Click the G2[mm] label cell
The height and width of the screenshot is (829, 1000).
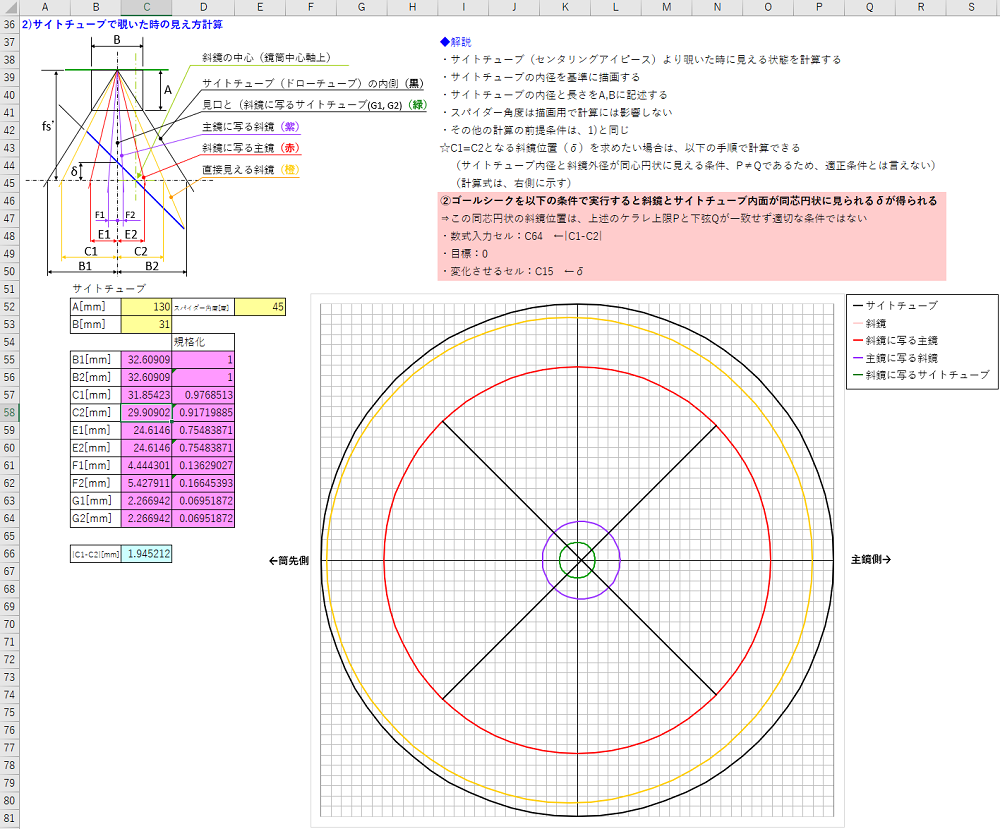click(x=96, y=518)
